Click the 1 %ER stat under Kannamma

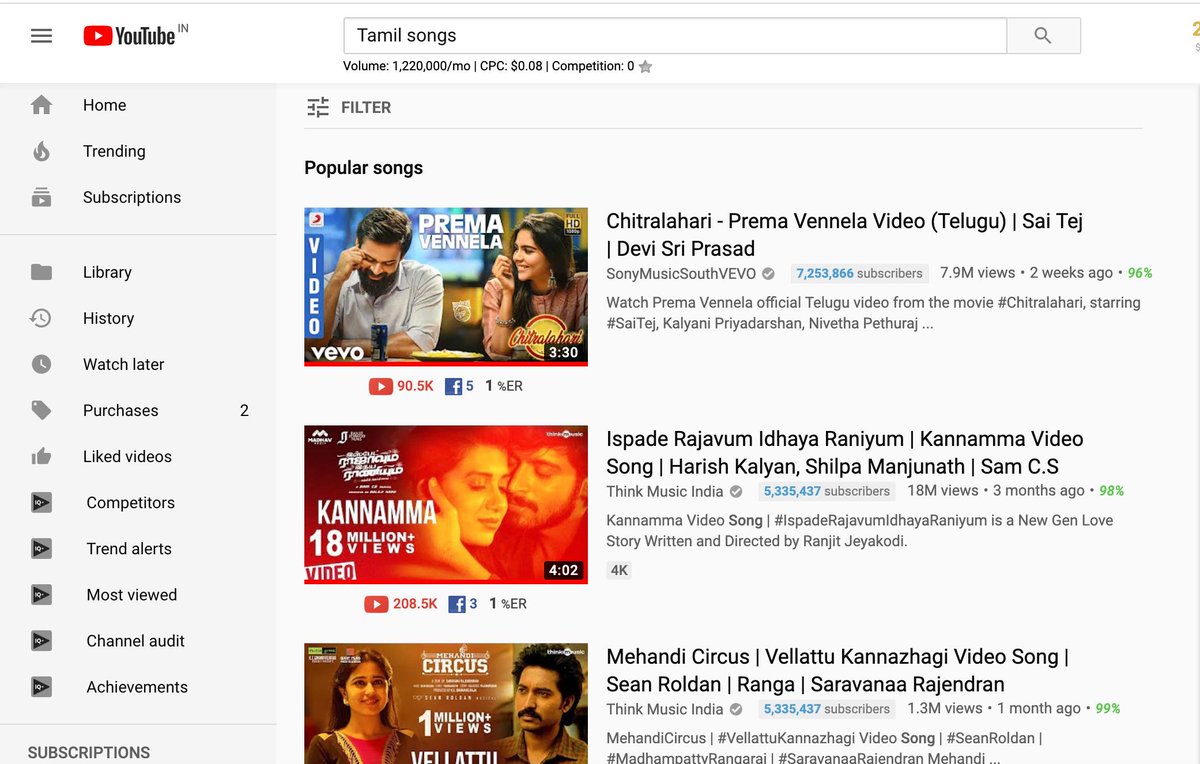coord(508,604)
